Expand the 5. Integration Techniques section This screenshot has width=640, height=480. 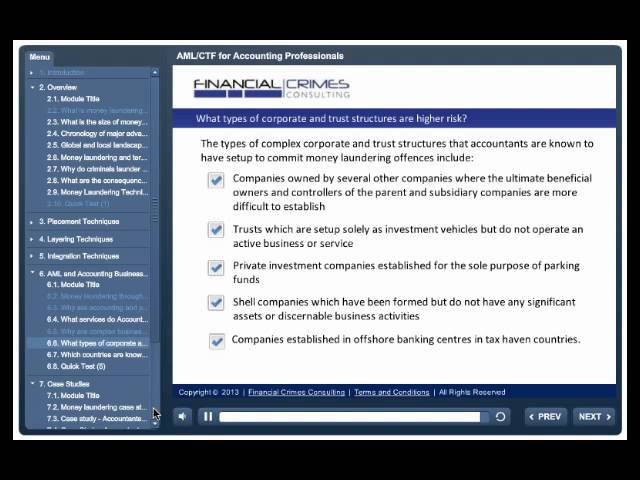(32, 256)
